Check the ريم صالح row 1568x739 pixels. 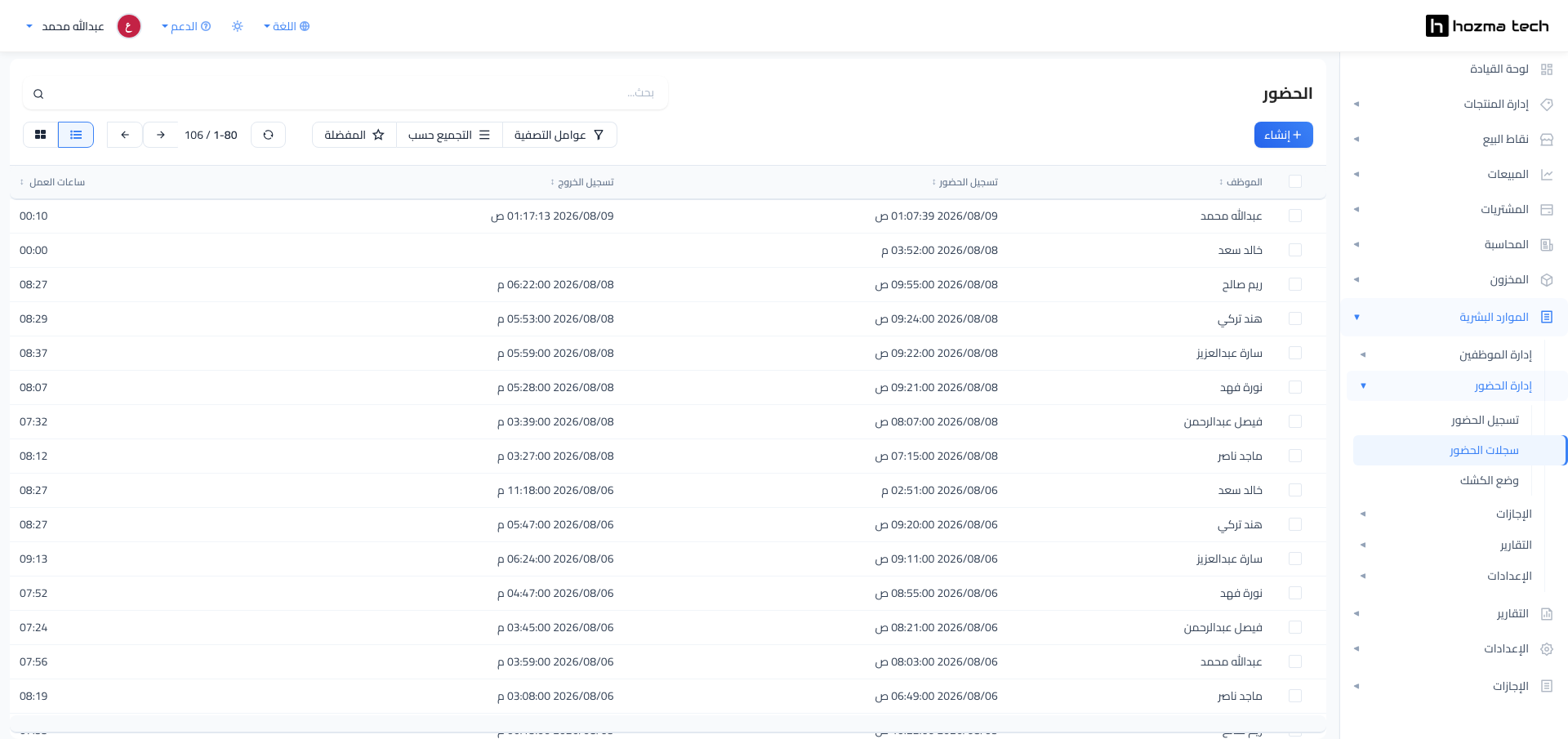[1295, 284]
